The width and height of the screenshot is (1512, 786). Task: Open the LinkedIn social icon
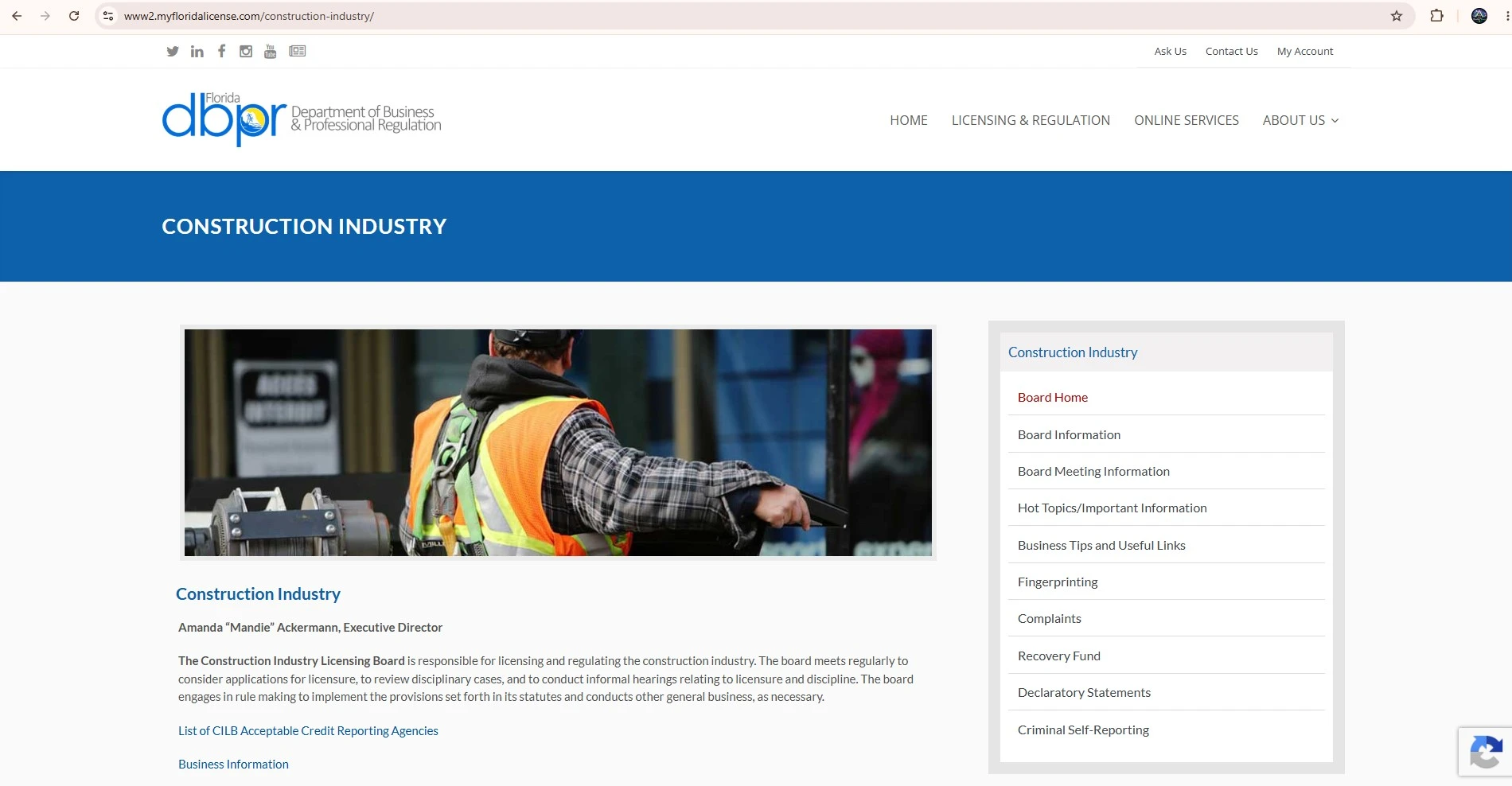[197, 51]
